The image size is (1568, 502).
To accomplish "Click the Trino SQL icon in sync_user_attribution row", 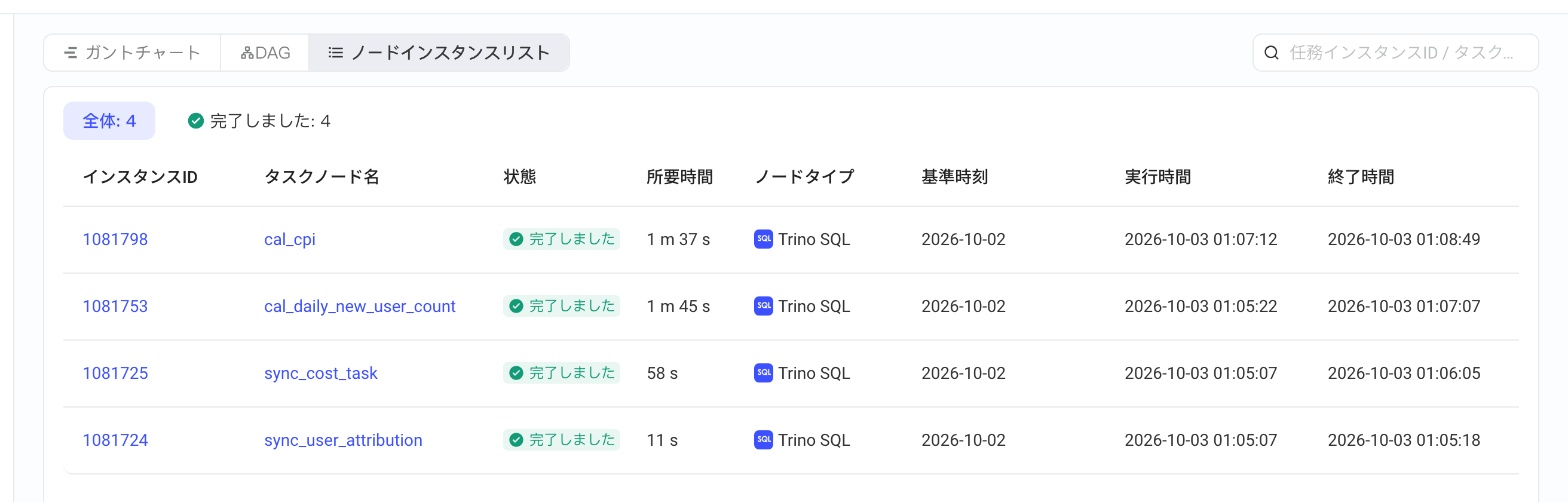I will pos(763,439).
